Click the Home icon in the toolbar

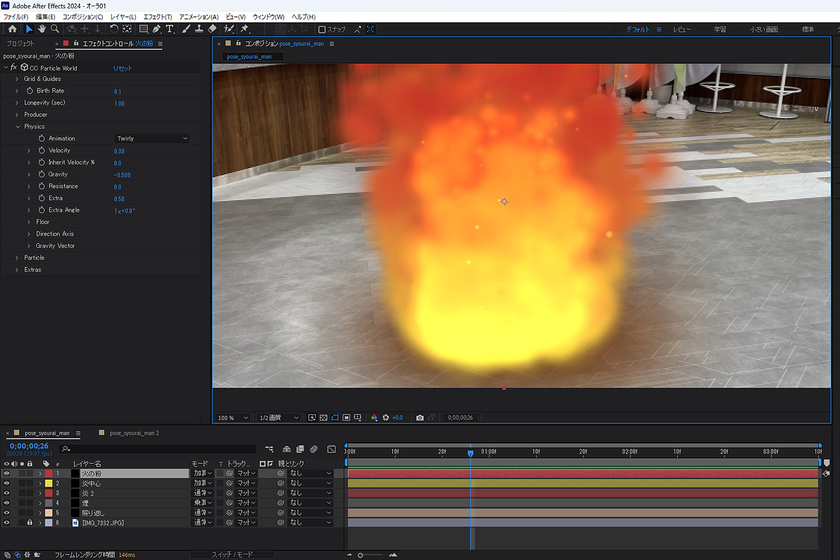[x=13, y=29]
